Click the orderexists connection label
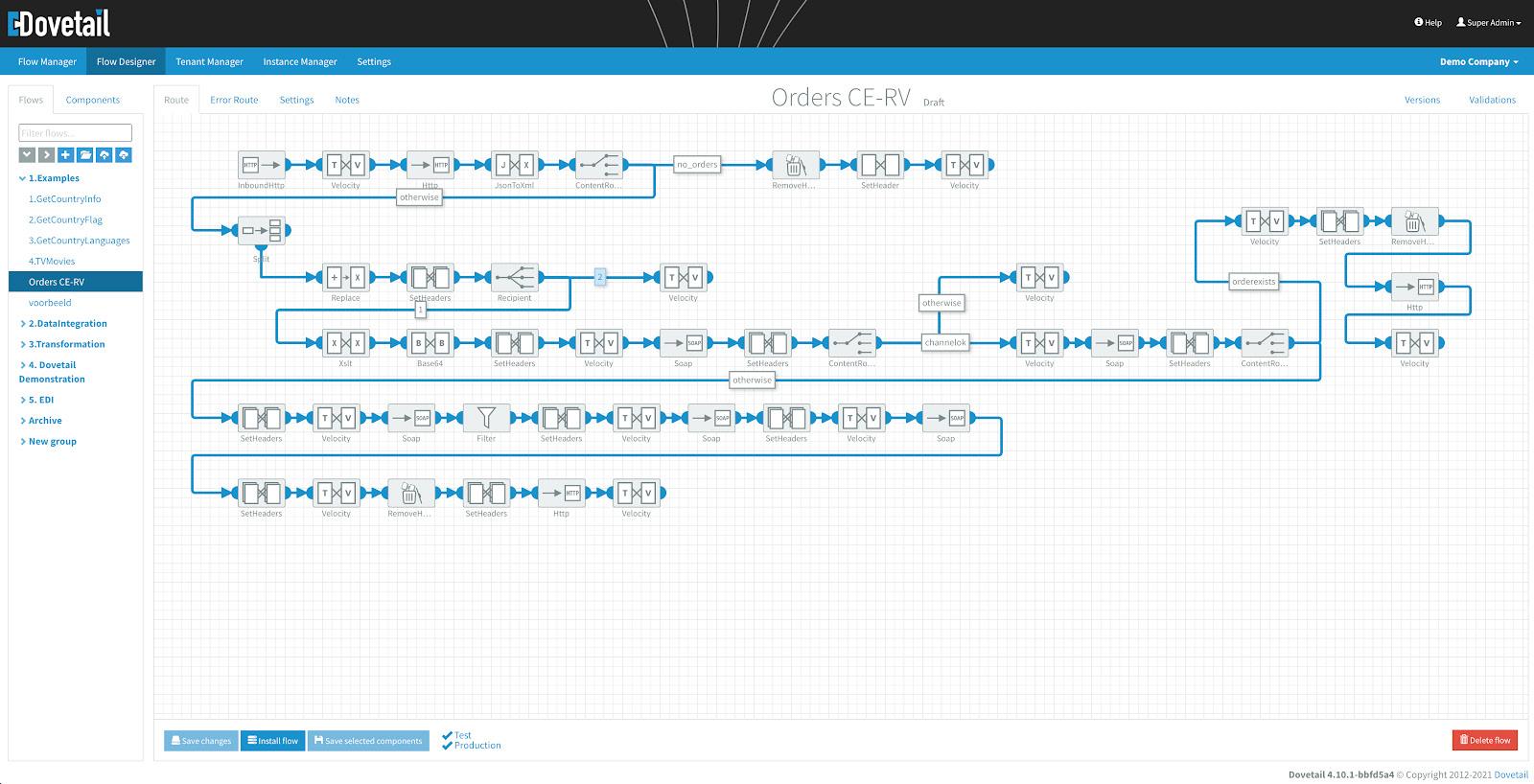The height and width of the screenshot is (784, 1534). click(1254, 282)
